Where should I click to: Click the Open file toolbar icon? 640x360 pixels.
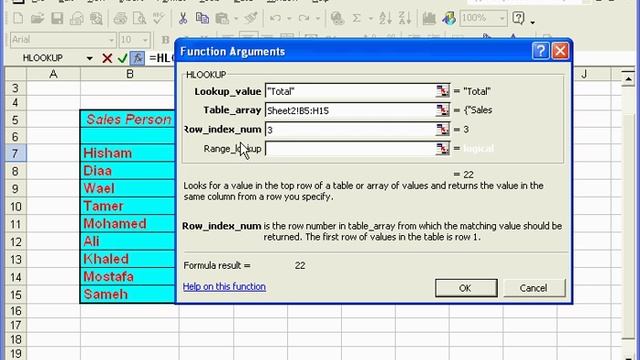pyautogui.click(x=37, y=18)
